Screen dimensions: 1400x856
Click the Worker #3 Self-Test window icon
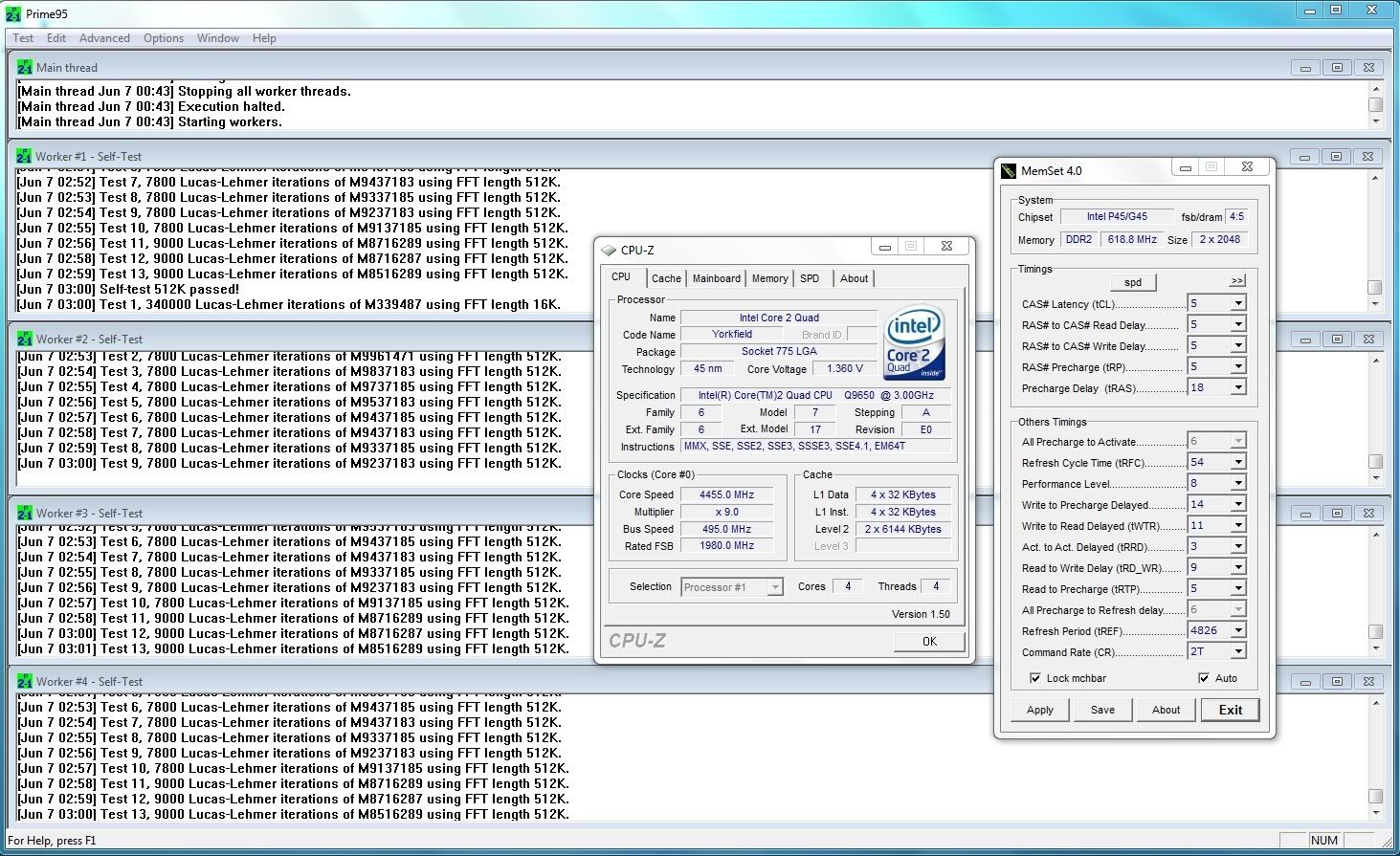[25, 513]
